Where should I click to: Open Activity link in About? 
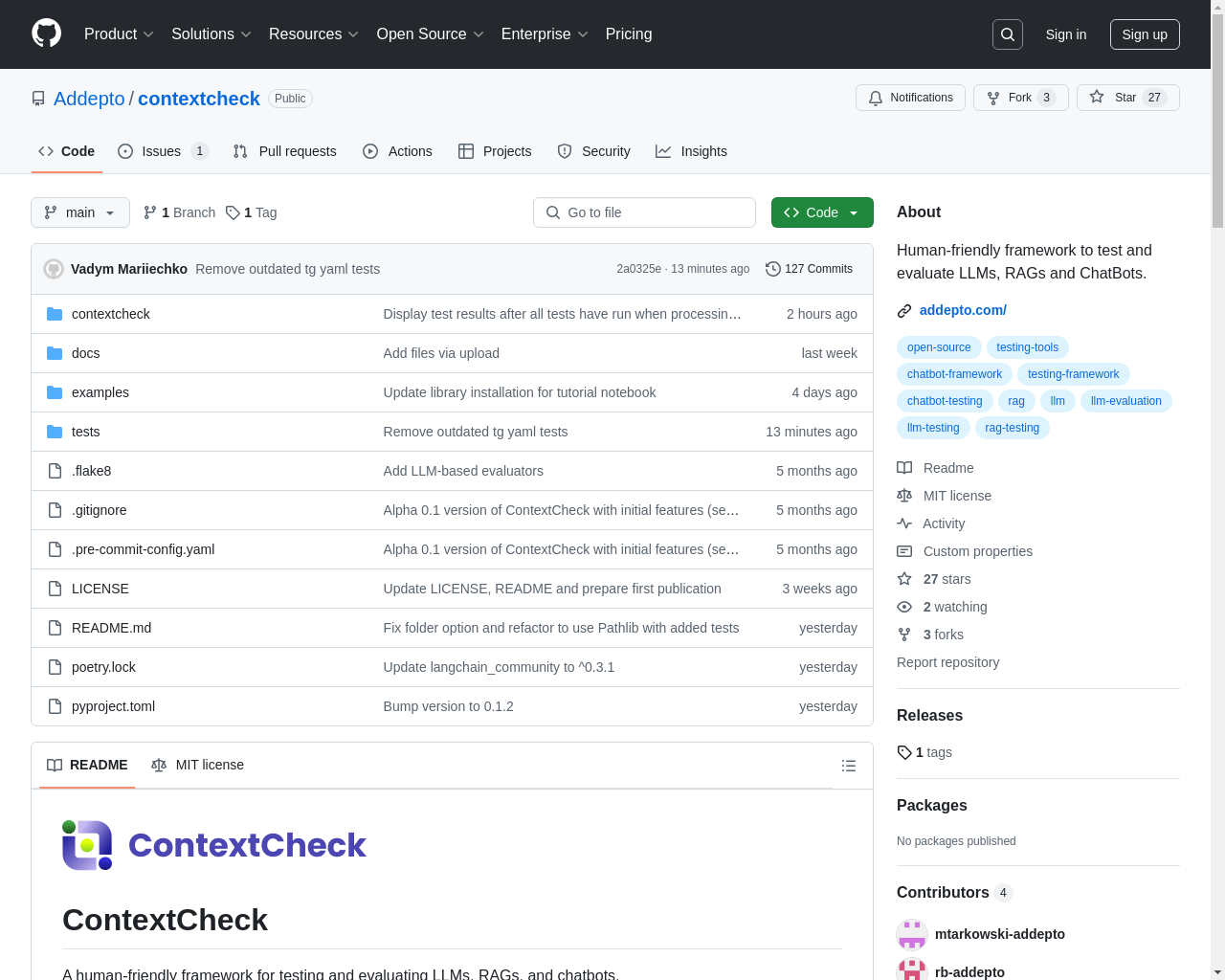(930, 523)
